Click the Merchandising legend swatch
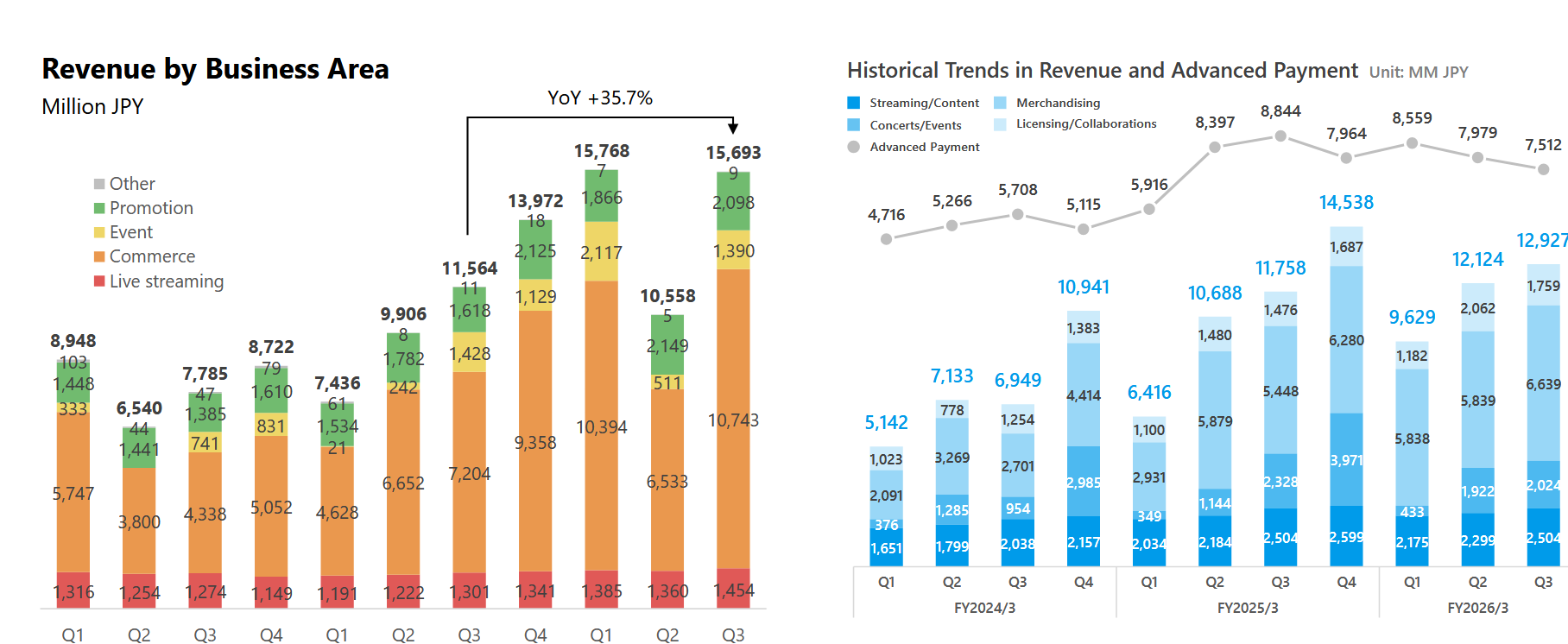Viewport: 1568px width, 644px height. [1000, 103]
